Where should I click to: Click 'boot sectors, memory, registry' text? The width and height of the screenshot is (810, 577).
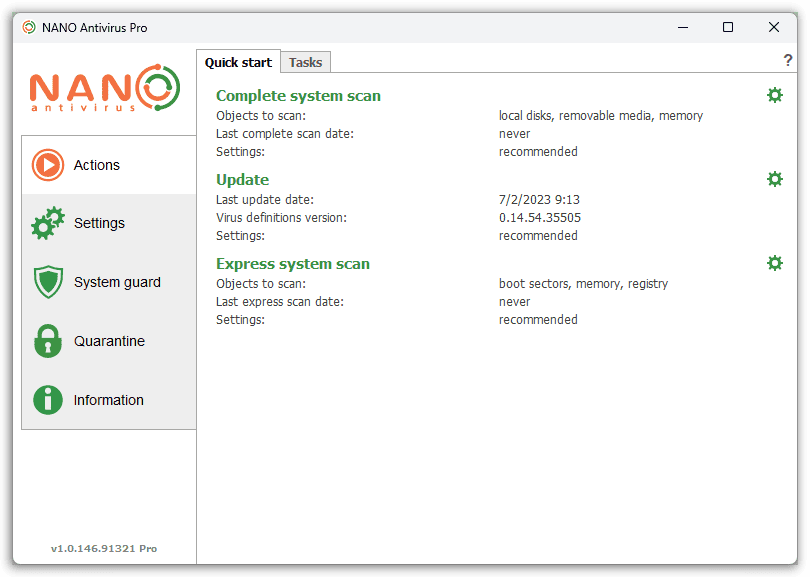[x=583, y=284]
